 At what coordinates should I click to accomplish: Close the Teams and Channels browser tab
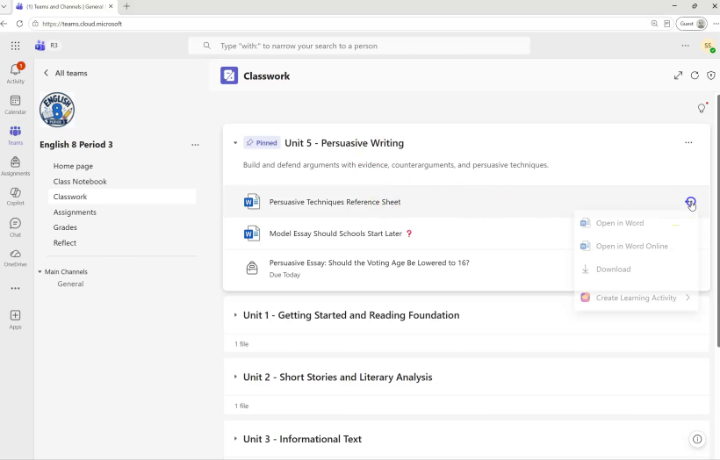click(111, 6)
